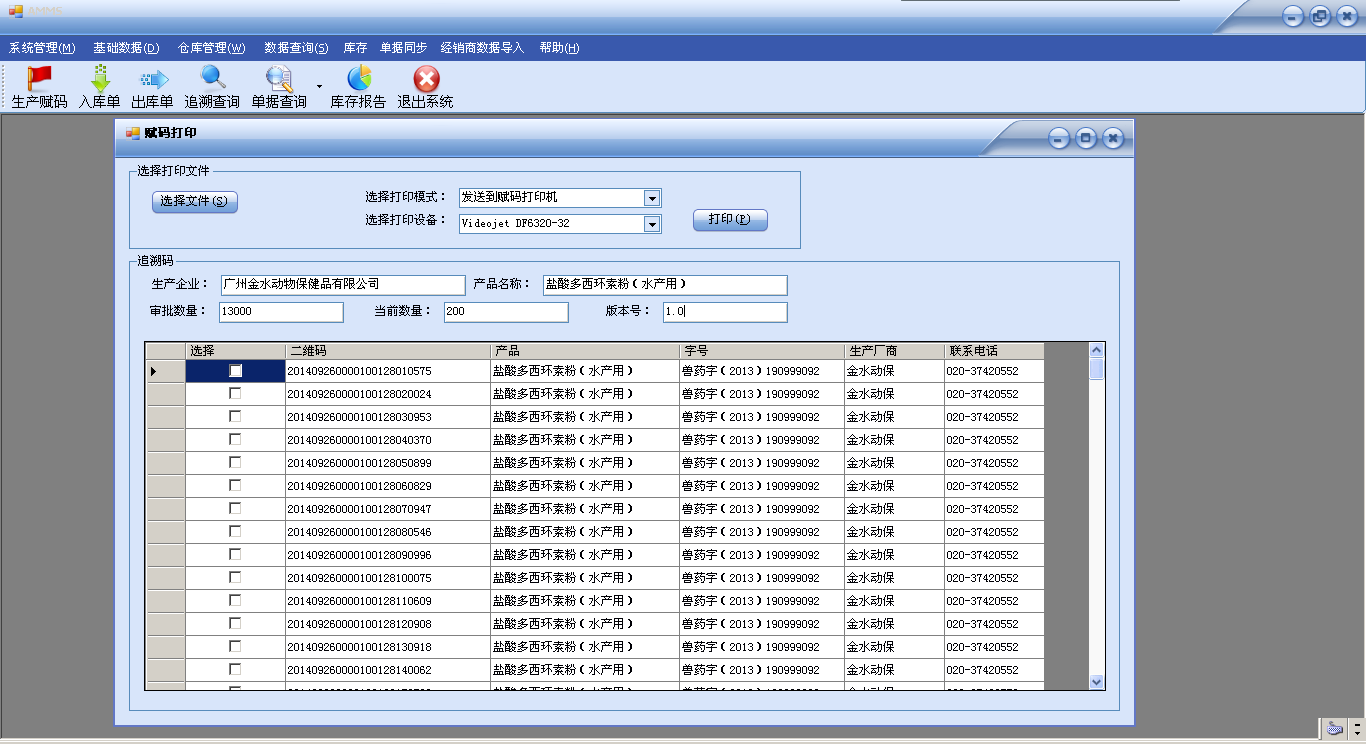This screenshot has width=1366, height=744.
Task: Click the keyboard icon in bottom-right tray
Action: point(1335,729)
